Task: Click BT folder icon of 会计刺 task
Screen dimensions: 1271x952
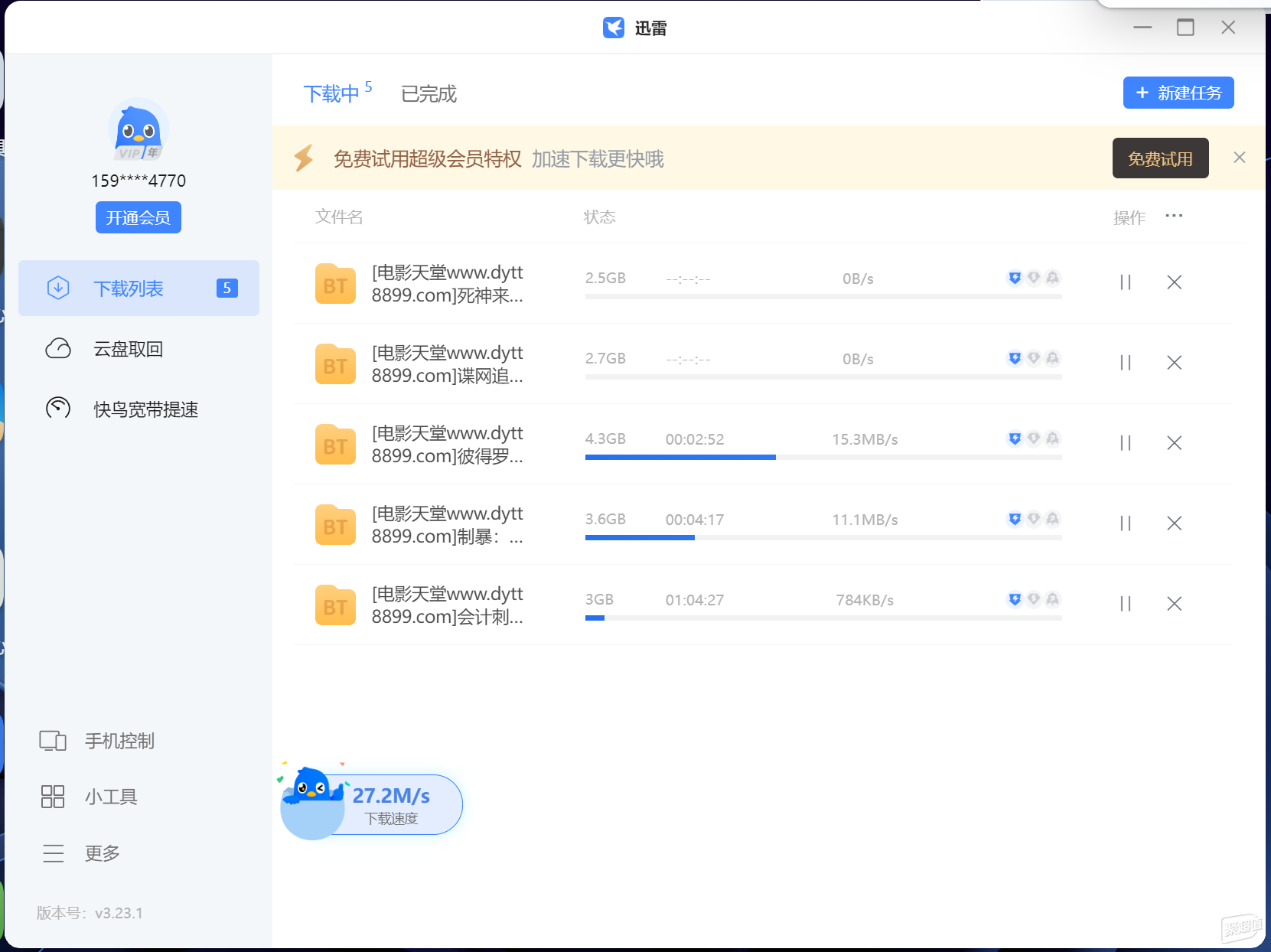Action: pyautogui.click(x=335, y=605)
